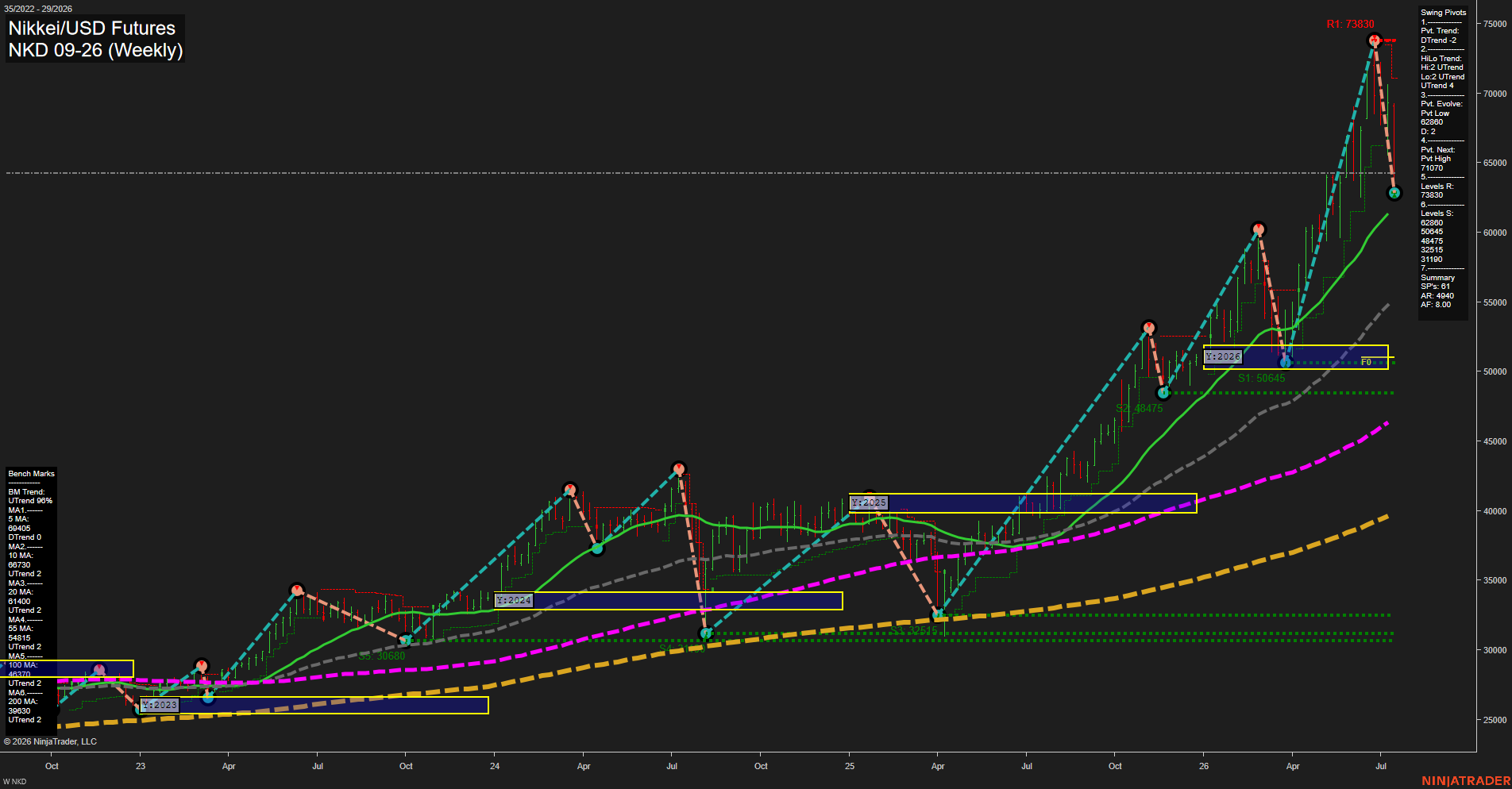The width and height of the screenshot is (1512, 789).
Task: Select the NKD 09-26 (Weekly) subtitle
Action: tap(95, 50)
